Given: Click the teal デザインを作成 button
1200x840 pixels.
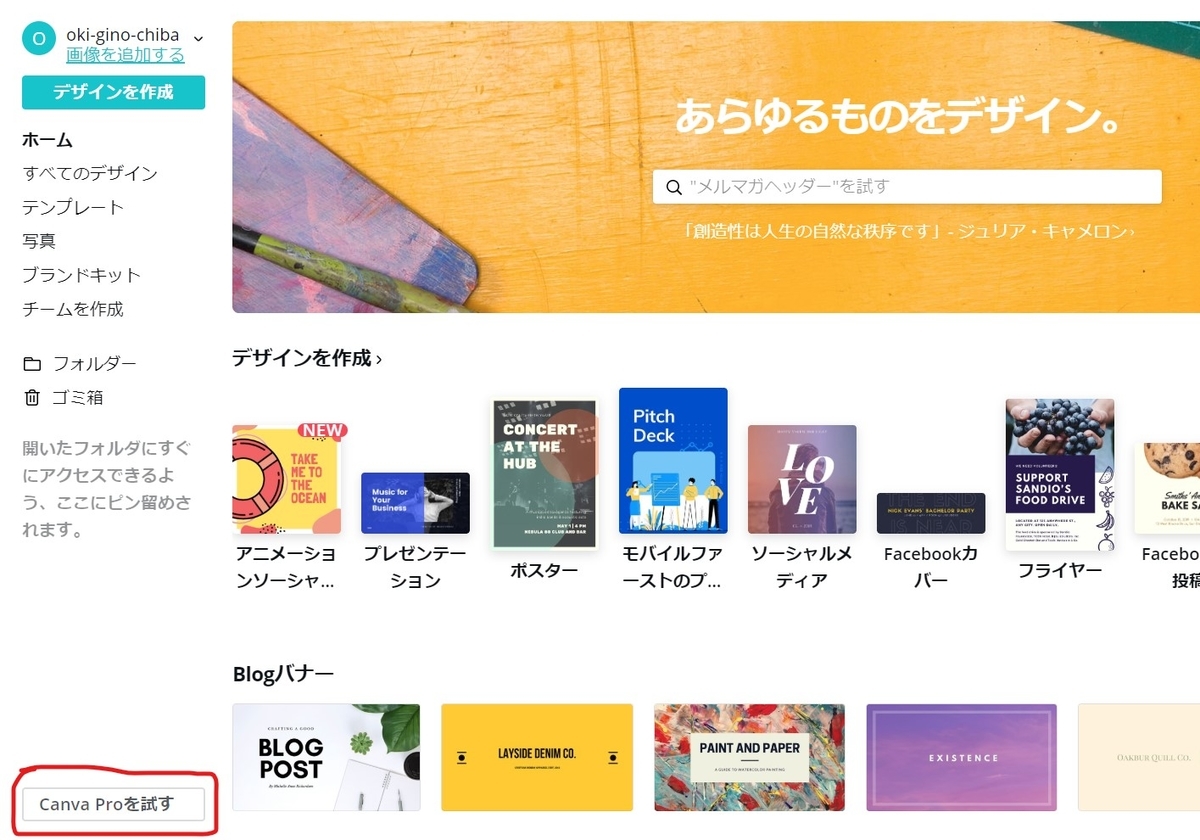Looking at the screenshot, I should [113, 92].
